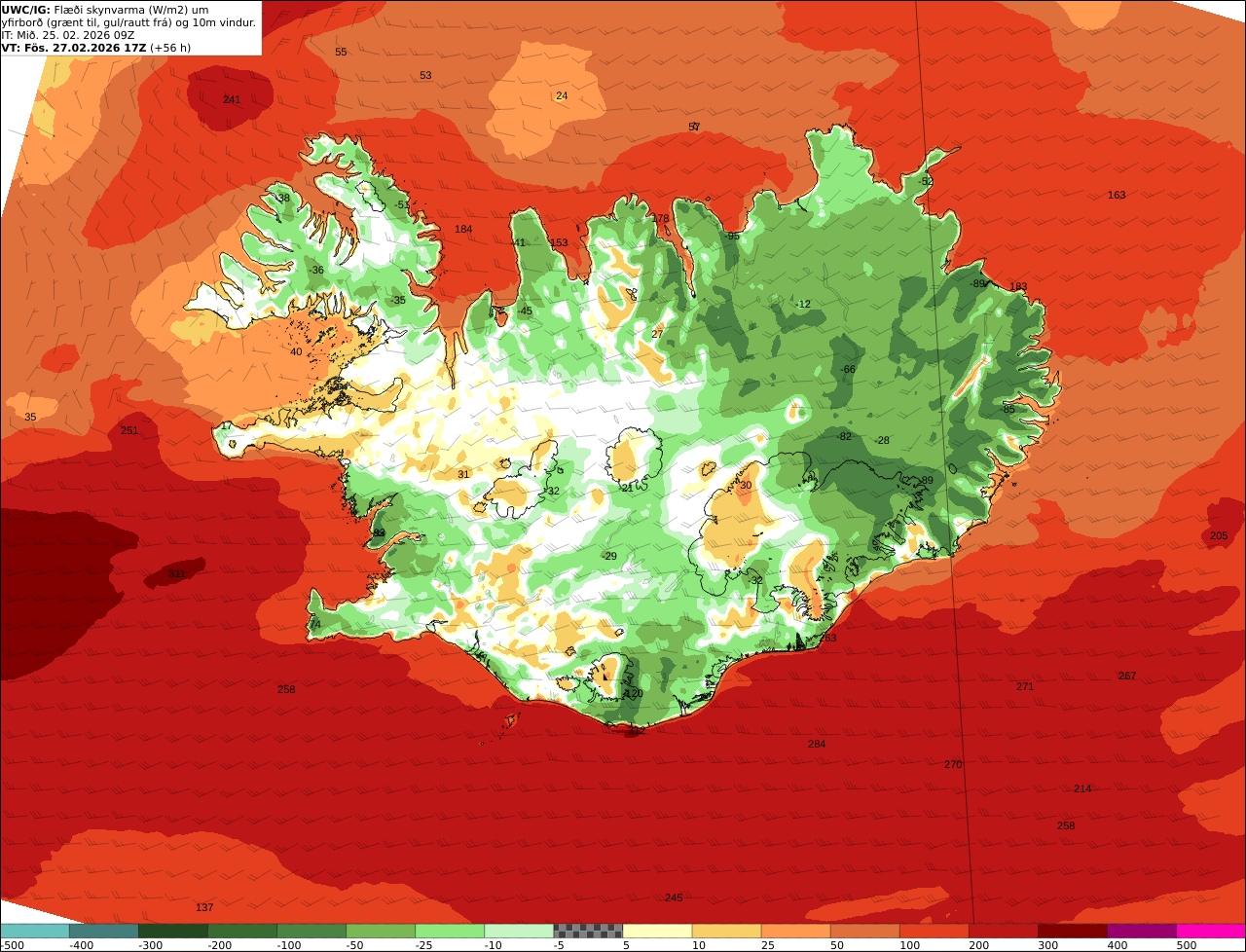Pick the legend color between 200 and 300
This screenshot has height=952, width=1246.
point(1003,931)
